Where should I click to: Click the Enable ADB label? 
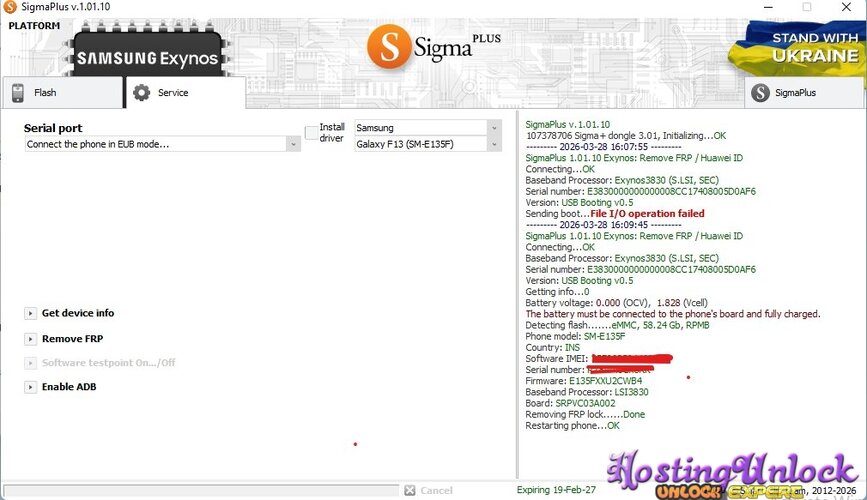coord(69,387)
